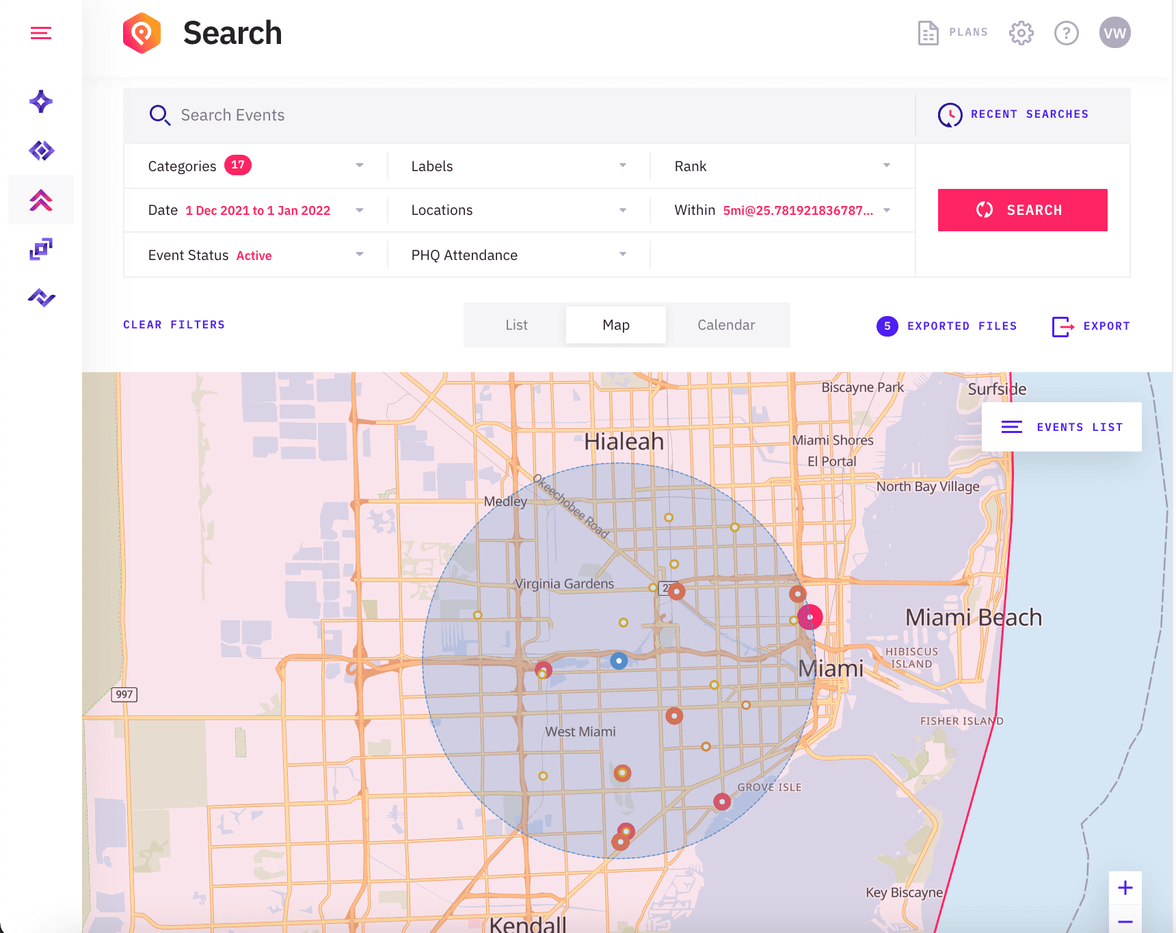Viewport: 1176px width, 933px height.
Task: Open Recent Searches
Action: point(1013,114)
